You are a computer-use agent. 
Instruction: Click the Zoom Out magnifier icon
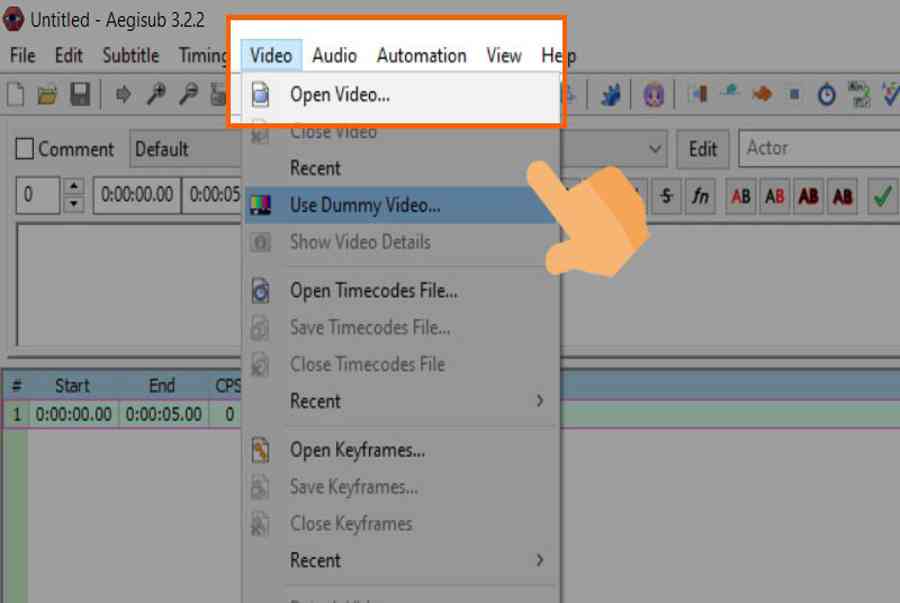188,95
